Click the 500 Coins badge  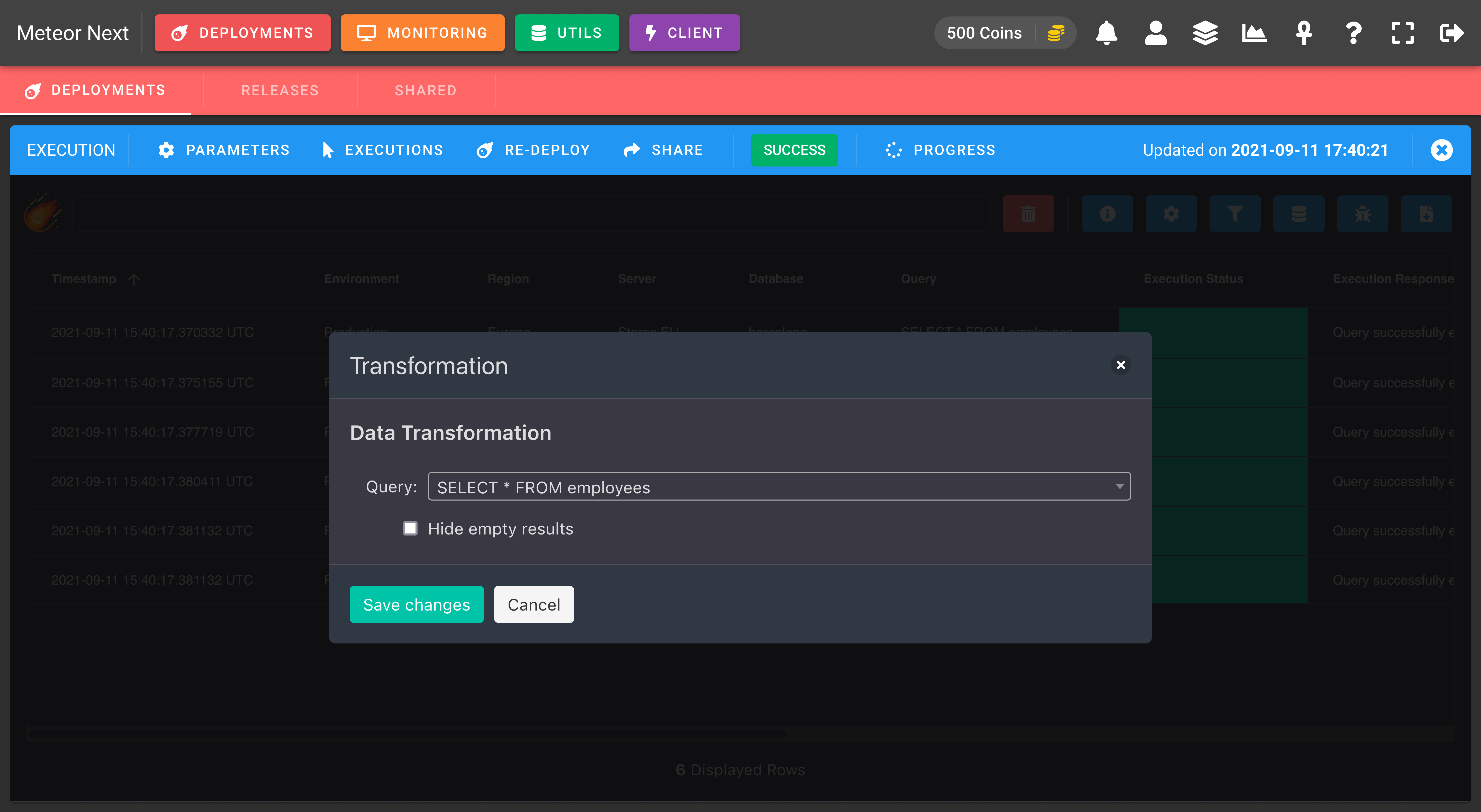tap(1005, 33)
